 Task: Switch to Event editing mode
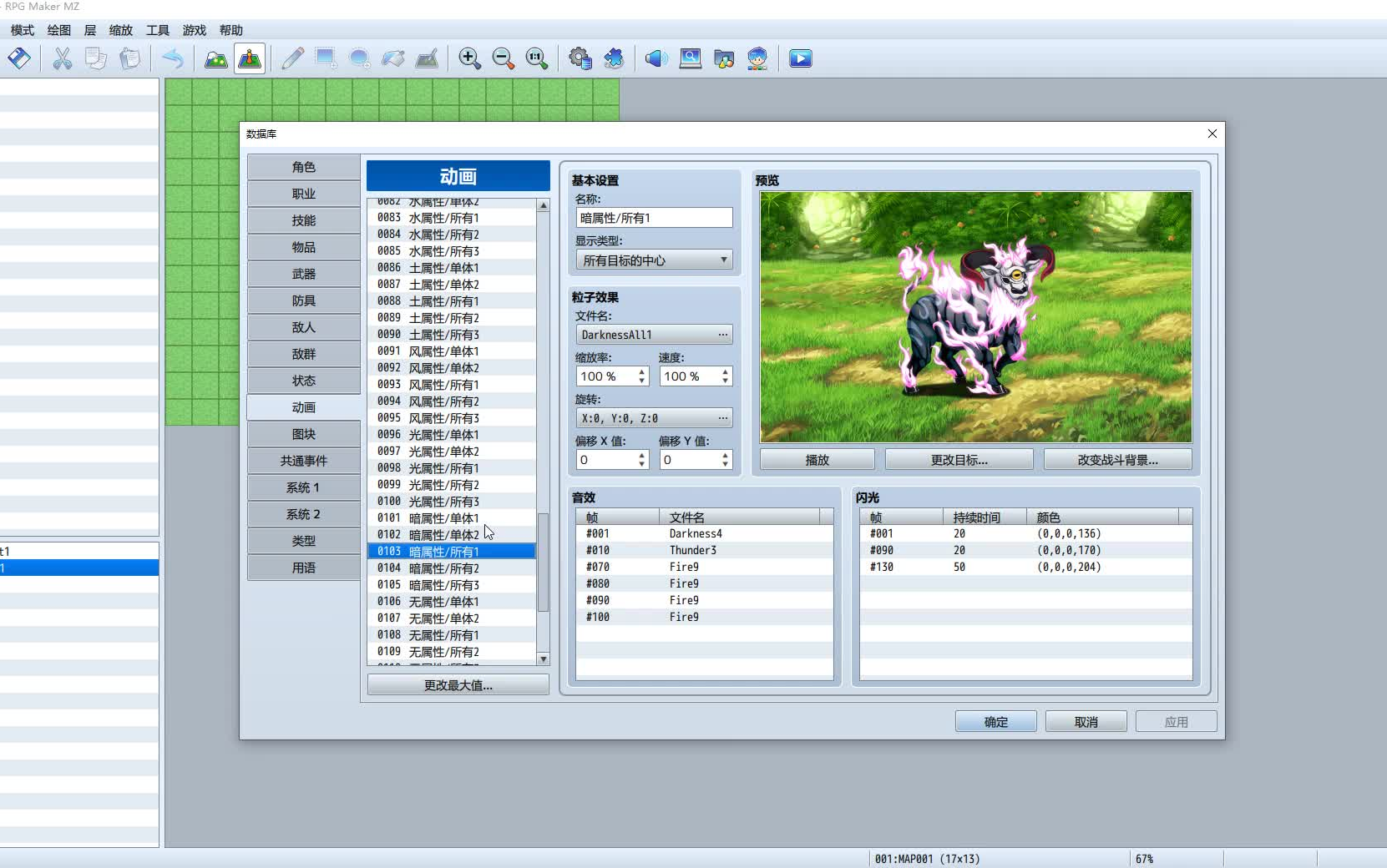(250, 58)
